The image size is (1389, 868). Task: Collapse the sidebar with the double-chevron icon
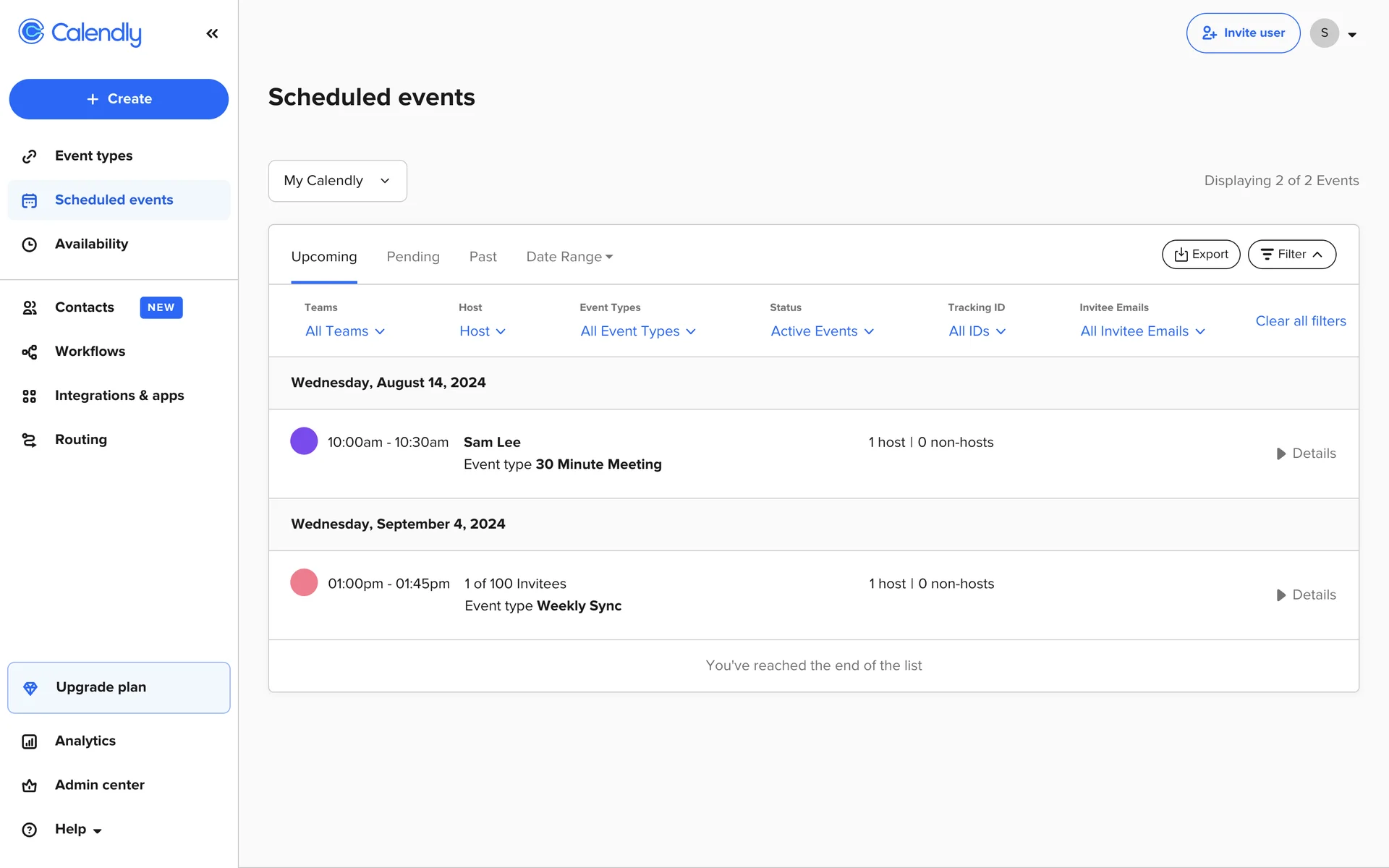point(212,33)
